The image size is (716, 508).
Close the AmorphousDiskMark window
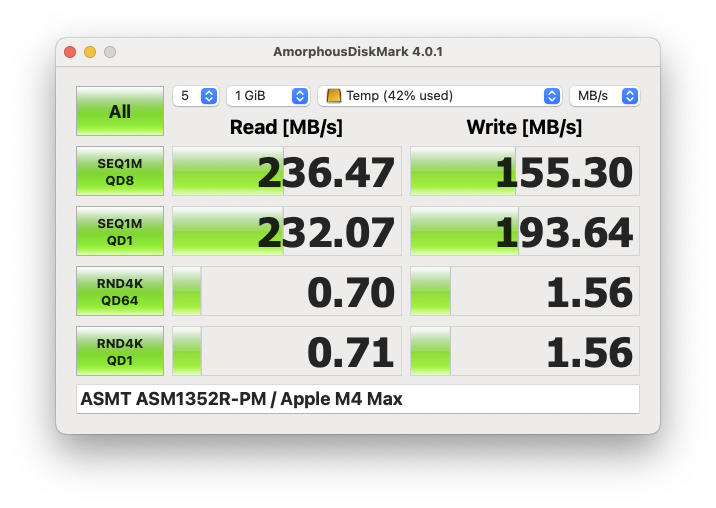pyautogui.click(x=70, y=52)
